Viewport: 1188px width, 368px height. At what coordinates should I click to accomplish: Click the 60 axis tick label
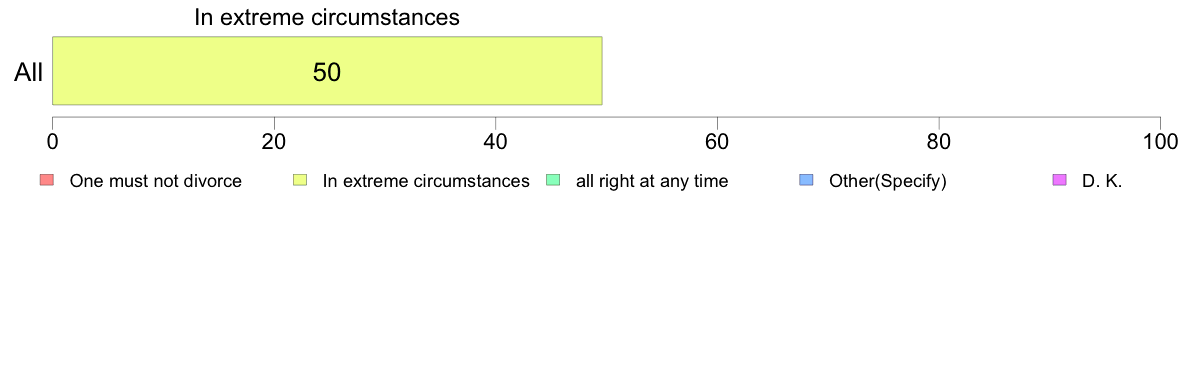(x=717, y=141)
